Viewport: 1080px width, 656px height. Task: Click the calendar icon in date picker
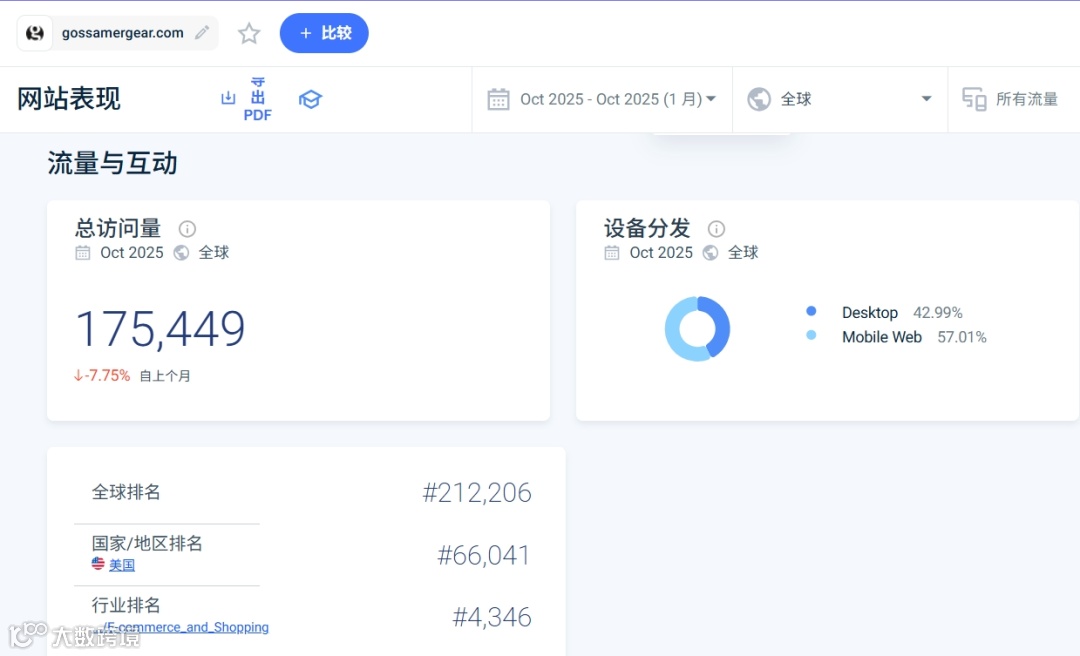point(498,99)
